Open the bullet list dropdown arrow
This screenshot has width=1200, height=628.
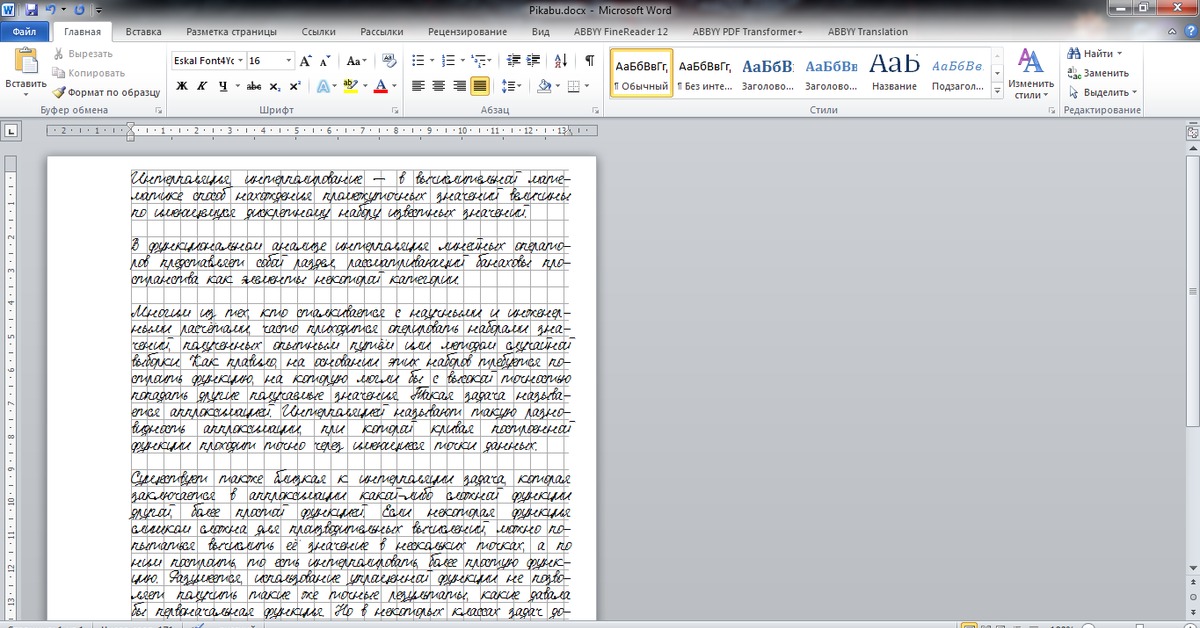pos(431,61)
